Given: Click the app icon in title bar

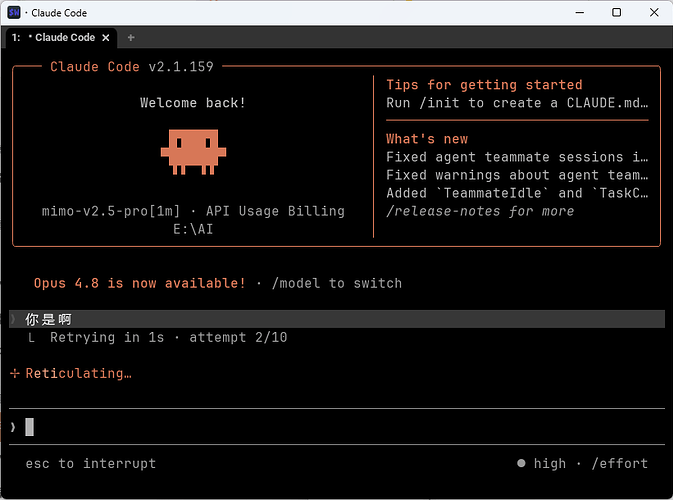Looking at the screenshot, I should click(14, 12).
